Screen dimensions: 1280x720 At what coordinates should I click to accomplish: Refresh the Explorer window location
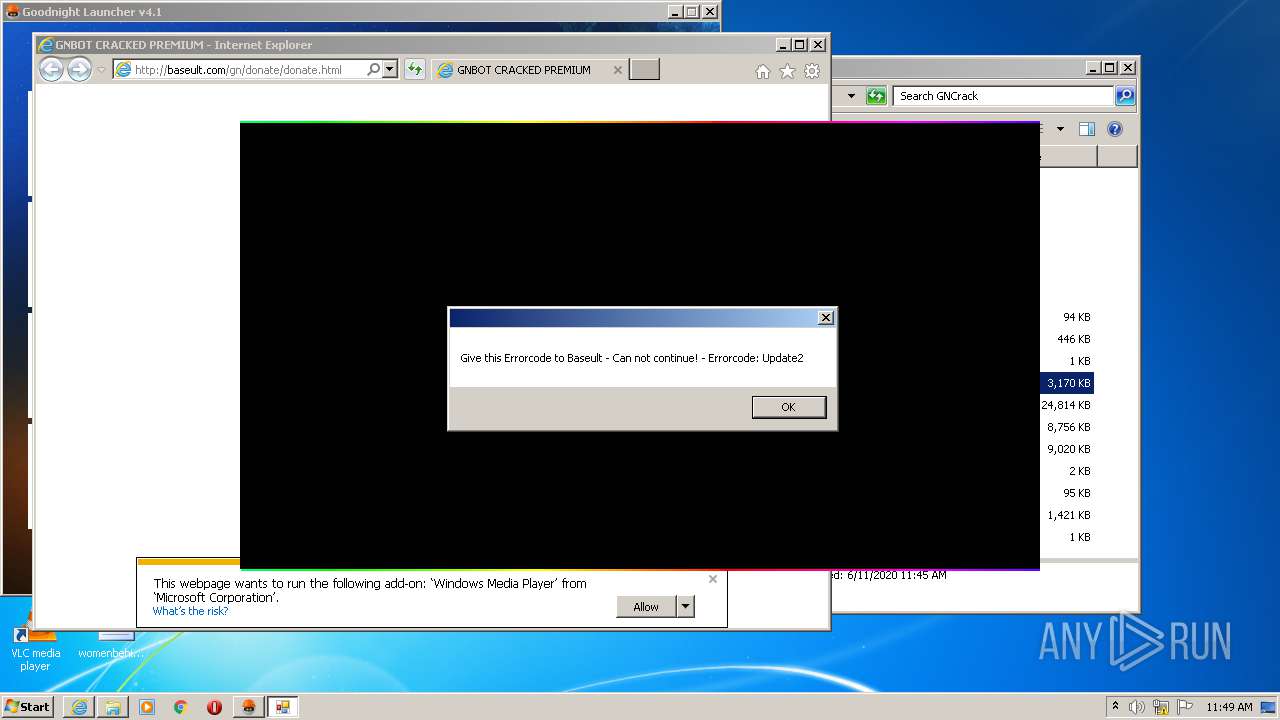[x=876, y=96]
